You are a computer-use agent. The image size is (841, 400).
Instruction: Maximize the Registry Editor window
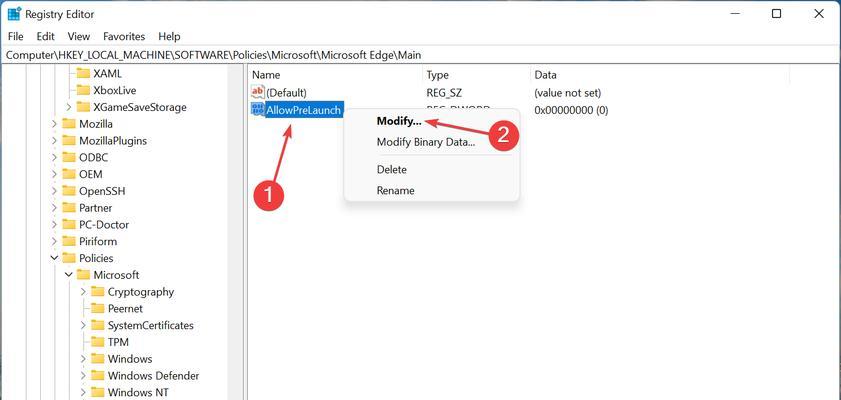(x=776, y=14)
